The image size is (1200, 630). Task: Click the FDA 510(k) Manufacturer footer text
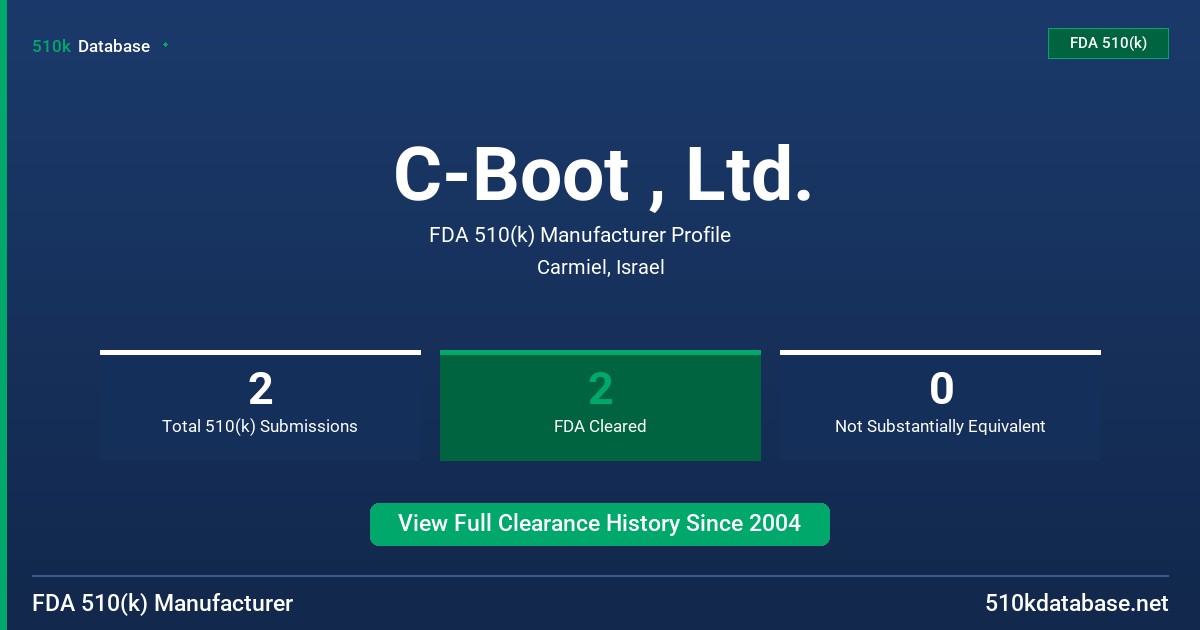coord(163,603)
